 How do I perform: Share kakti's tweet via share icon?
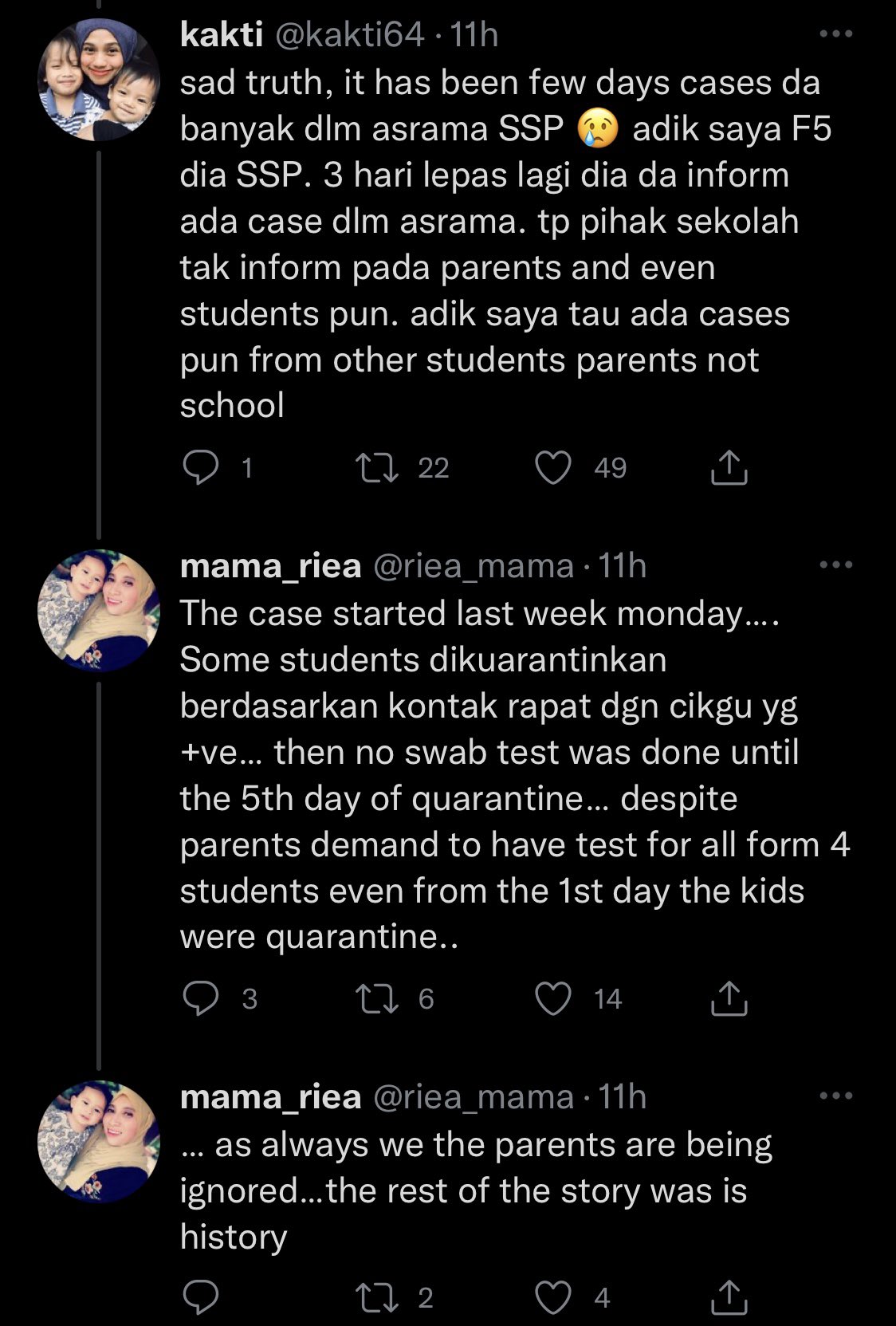click(x=729, y=468)
